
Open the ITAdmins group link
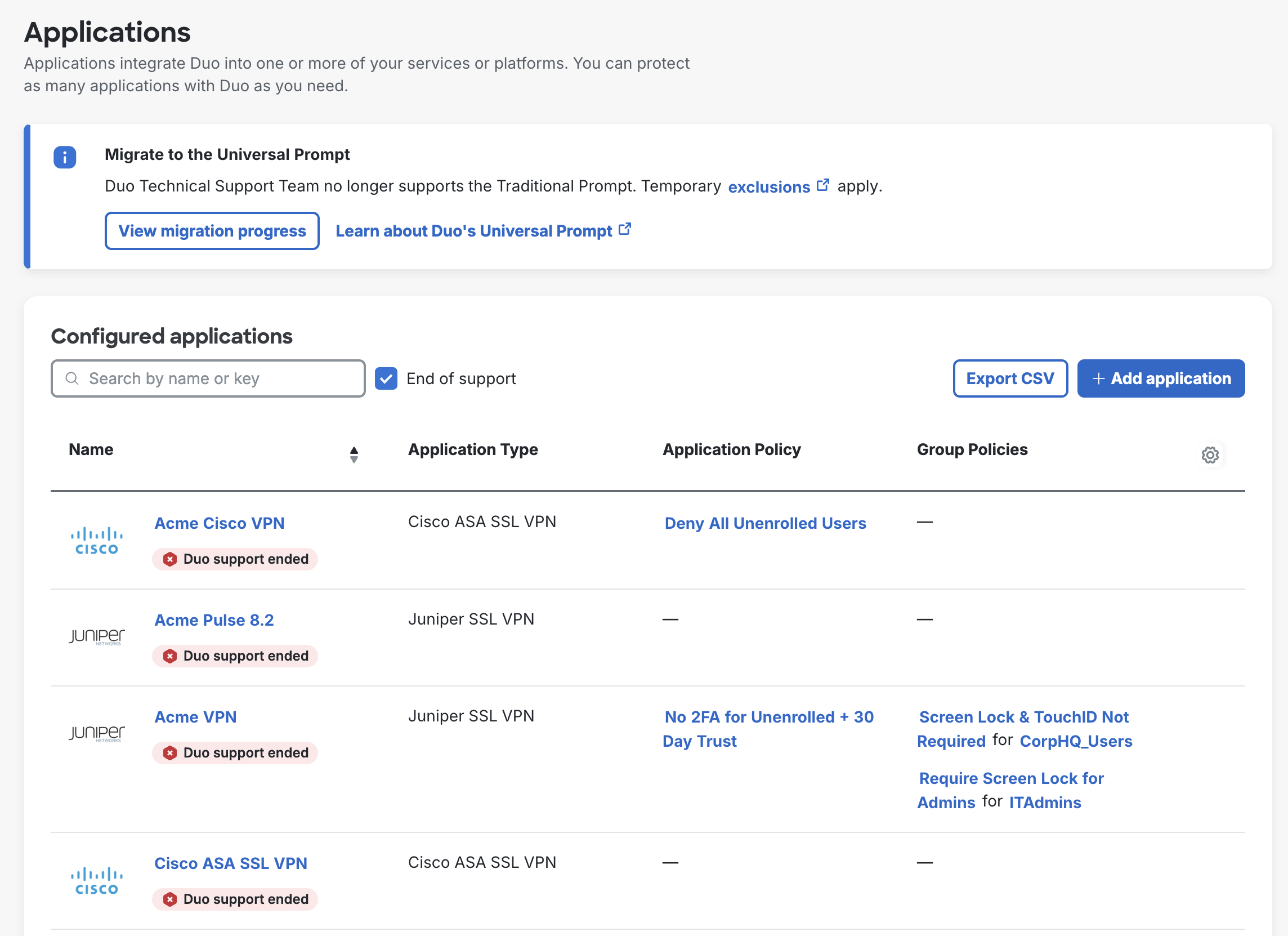pyautogui.click(x=1044, y=803)
